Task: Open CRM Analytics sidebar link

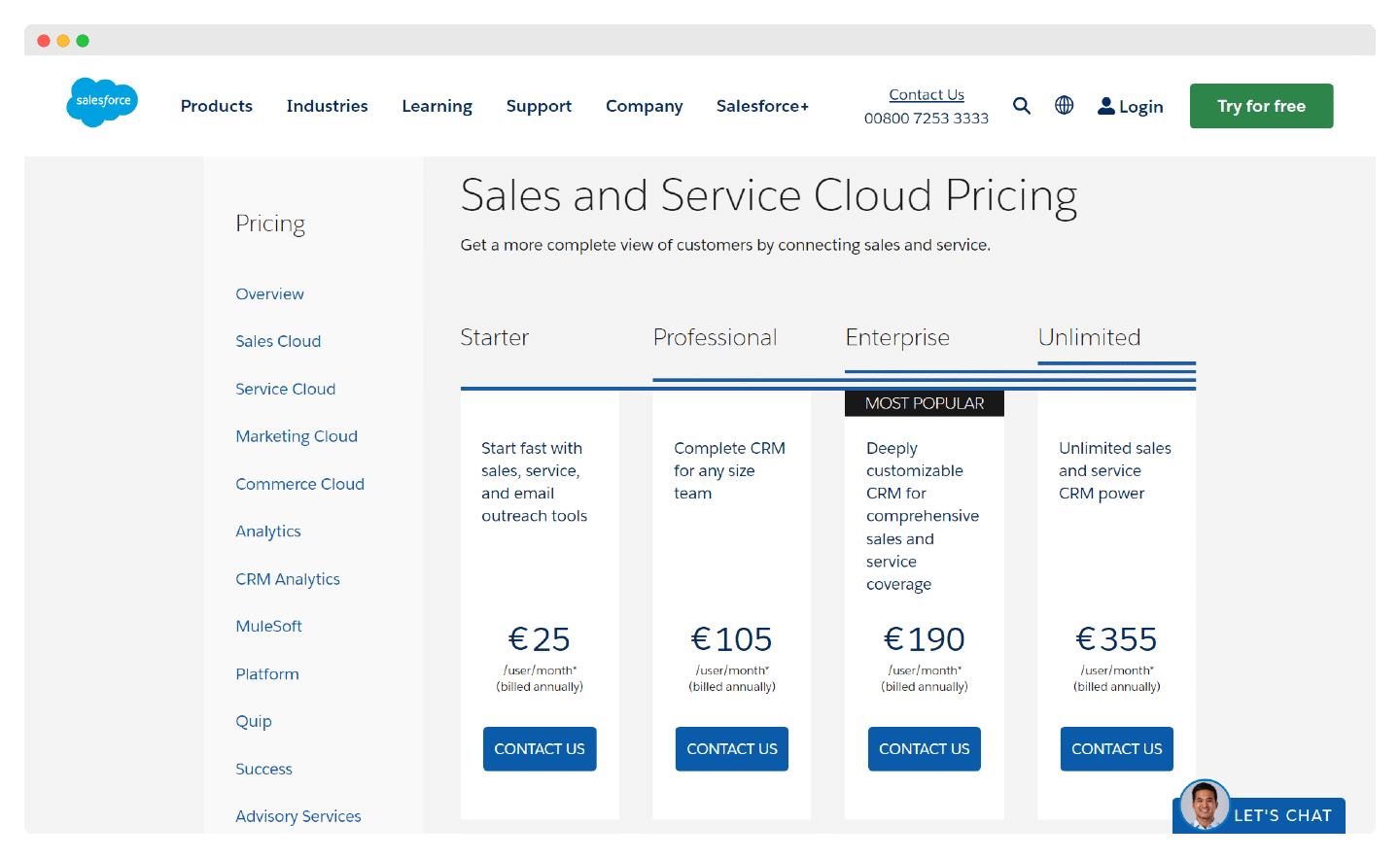Action: [x=288, y=579]
